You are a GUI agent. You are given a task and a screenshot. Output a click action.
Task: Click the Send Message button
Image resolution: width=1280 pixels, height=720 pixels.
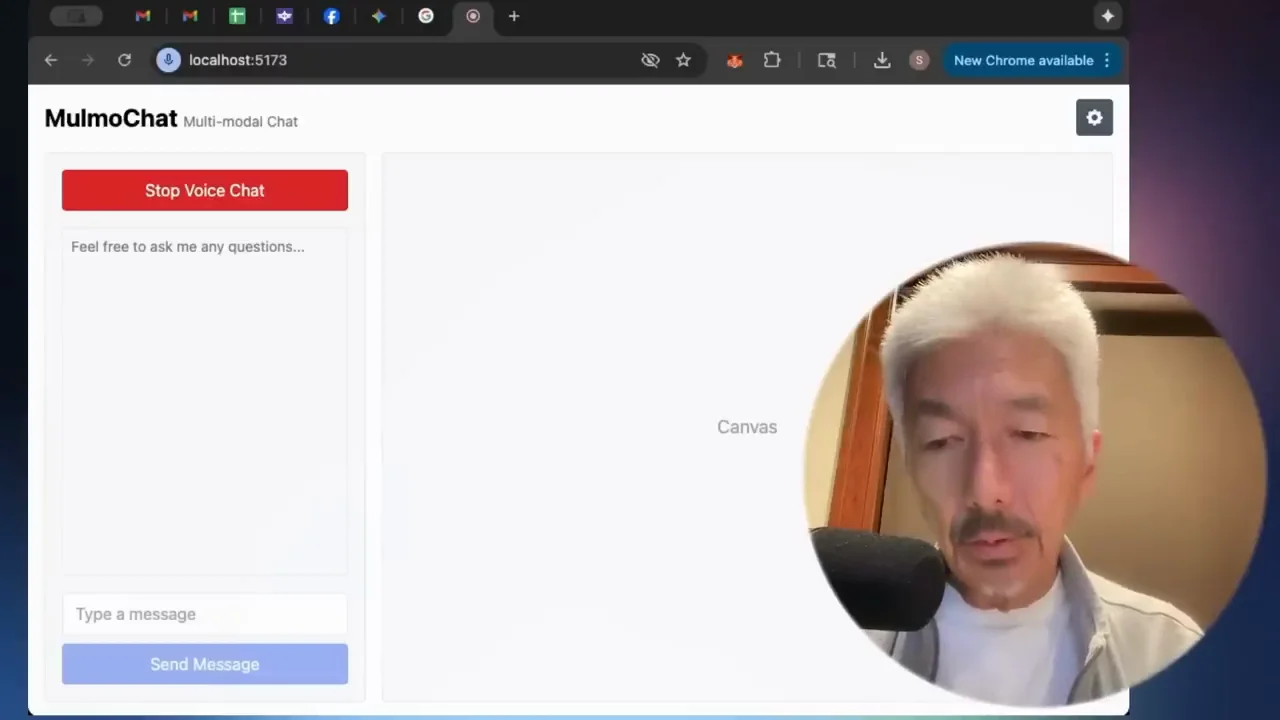point(205,664)
